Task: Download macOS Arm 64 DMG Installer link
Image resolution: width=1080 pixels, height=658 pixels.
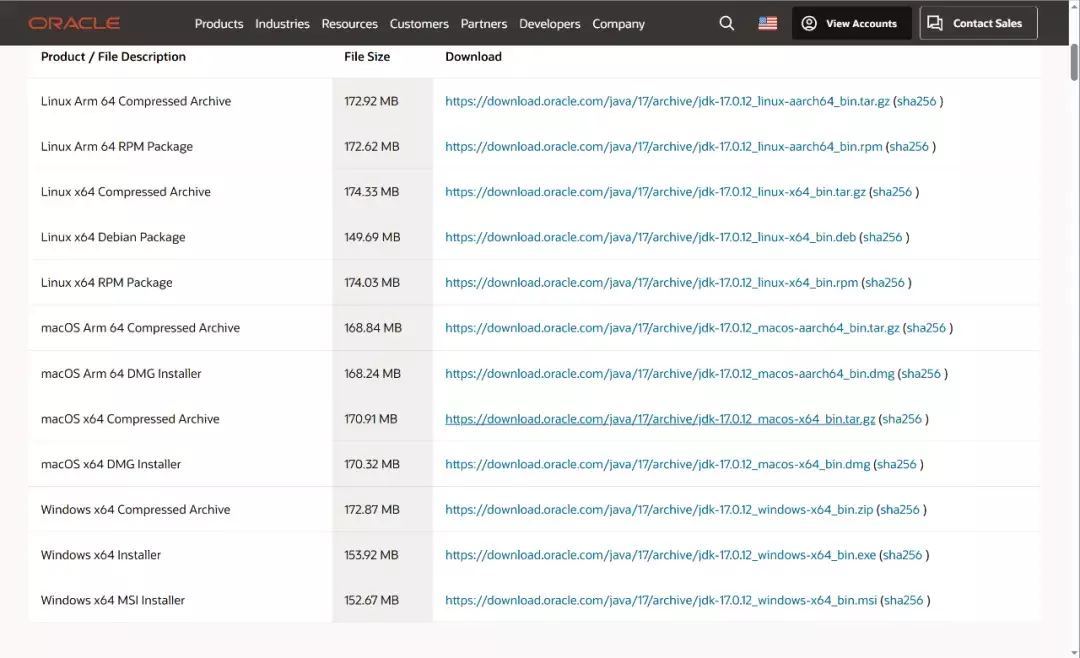Action: coord(669,373)
